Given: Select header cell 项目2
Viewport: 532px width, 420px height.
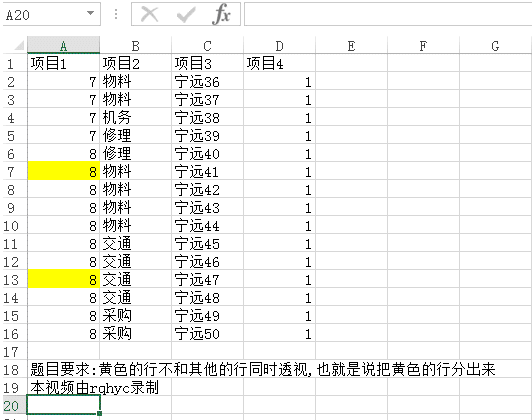Looking at the screenshot, I should pyautogui.click(x=135, y=63).
